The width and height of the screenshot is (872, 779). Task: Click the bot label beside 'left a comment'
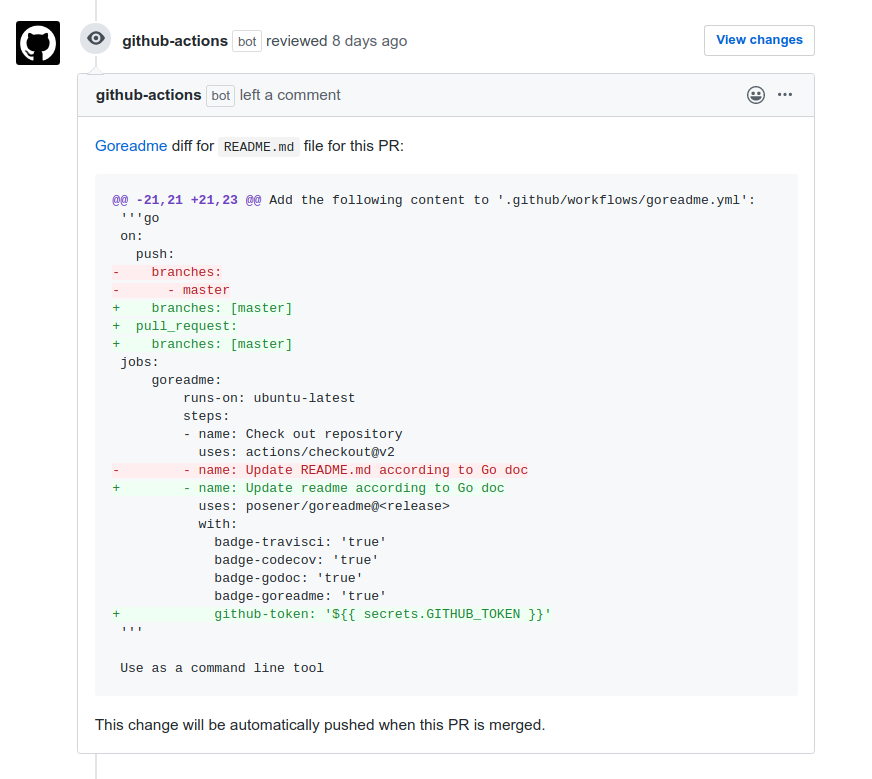(220, 96)
